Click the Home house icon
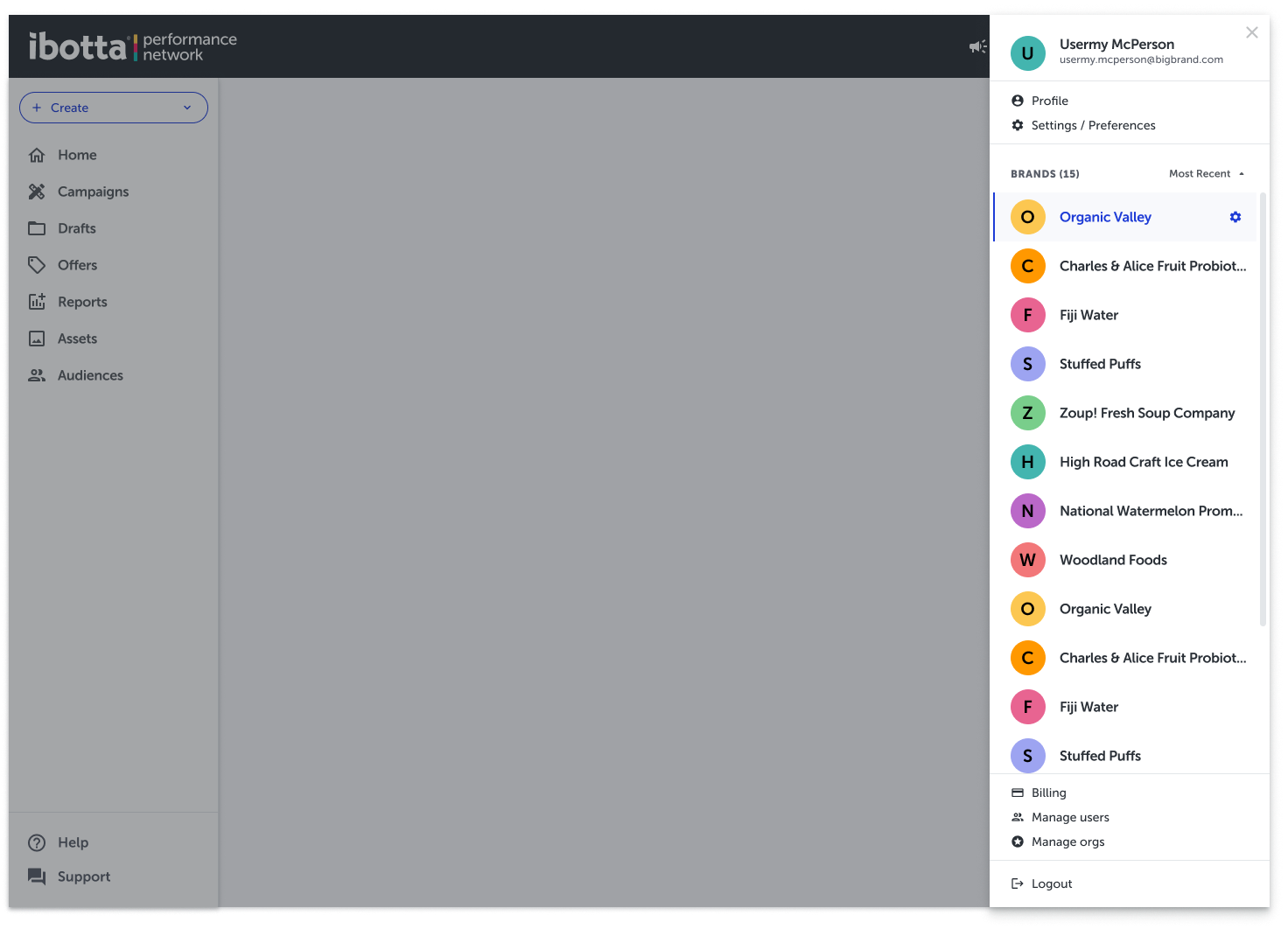 tap(37, 155)
